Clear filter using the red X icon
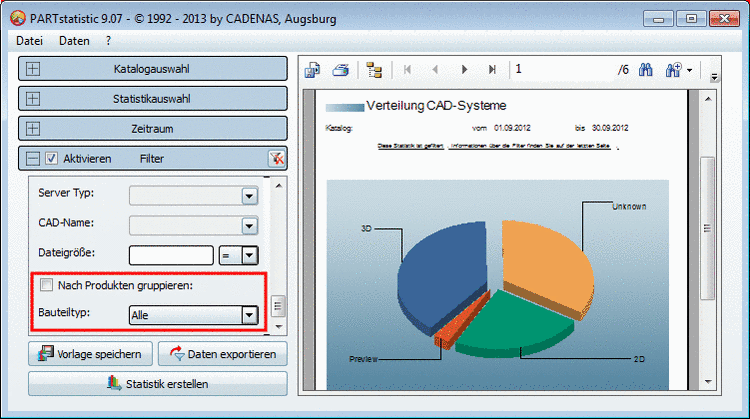Viewport: 750px width, 419px height. [x=276, y=158]
